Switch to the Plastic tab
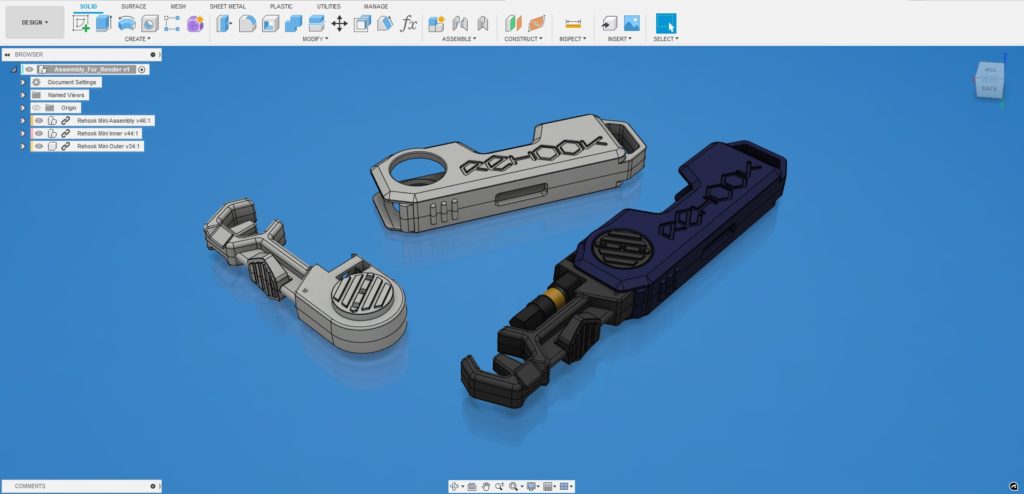The width and height of the screenshot is (1024, 494). [x=281, y=7]
